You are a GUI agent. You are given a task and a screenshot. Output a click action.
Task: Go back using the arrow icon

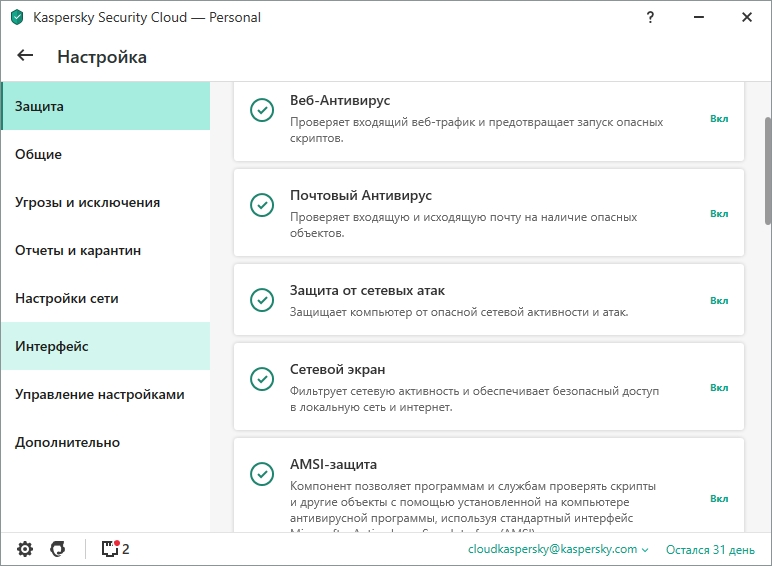[25, 56]
